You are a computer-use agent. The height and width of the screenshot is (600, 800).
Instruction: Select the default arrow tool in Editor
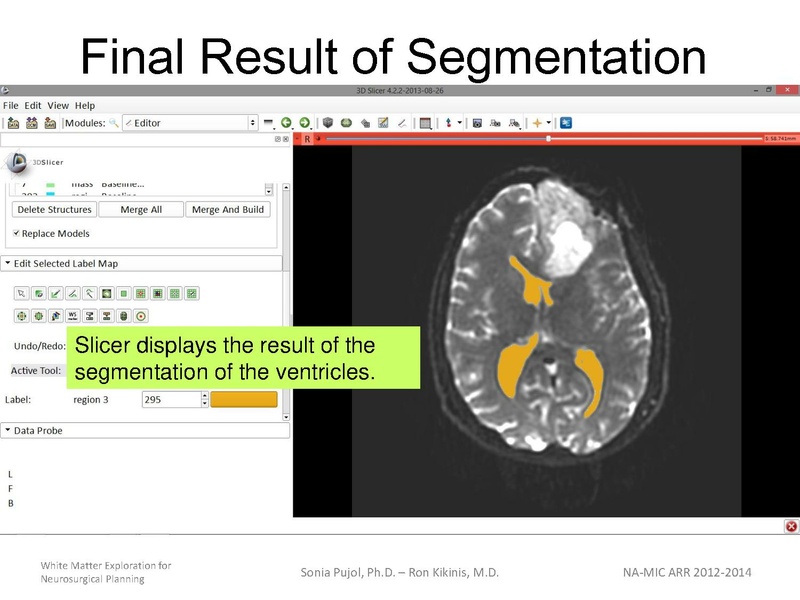pyautogui.click(x=19, y=293)
